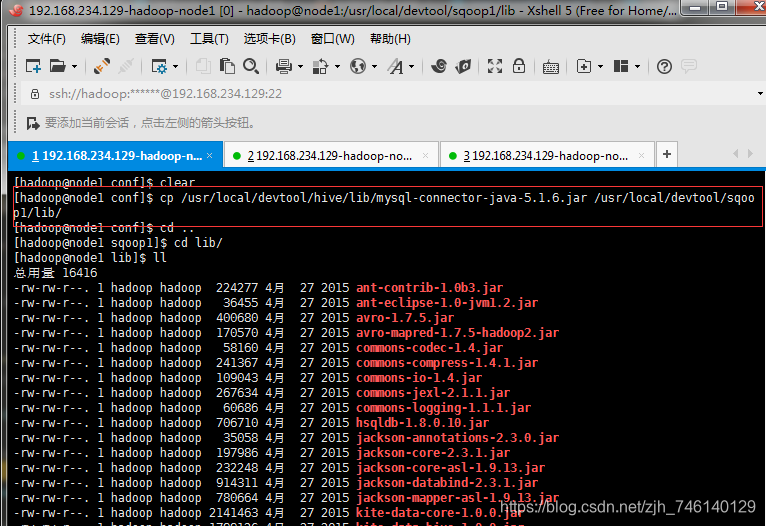Click the greyed-out Copy icon
766x526 pixels.
pos(203,66)
